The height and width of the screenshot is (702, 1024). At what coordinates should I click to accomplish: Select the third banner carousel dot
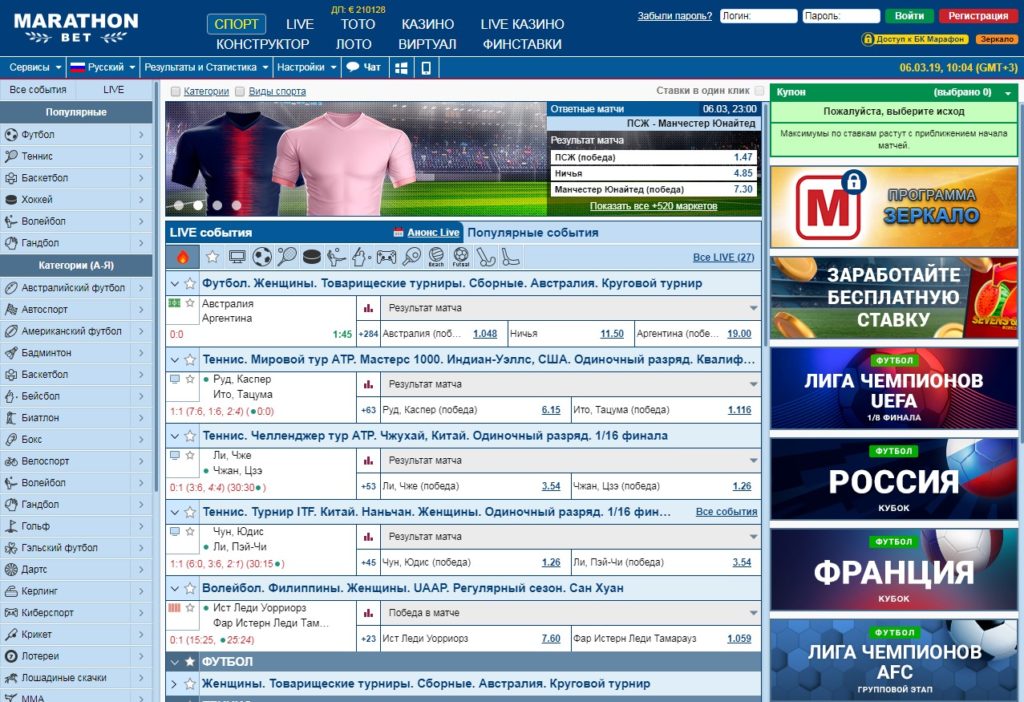pos(217,205)
